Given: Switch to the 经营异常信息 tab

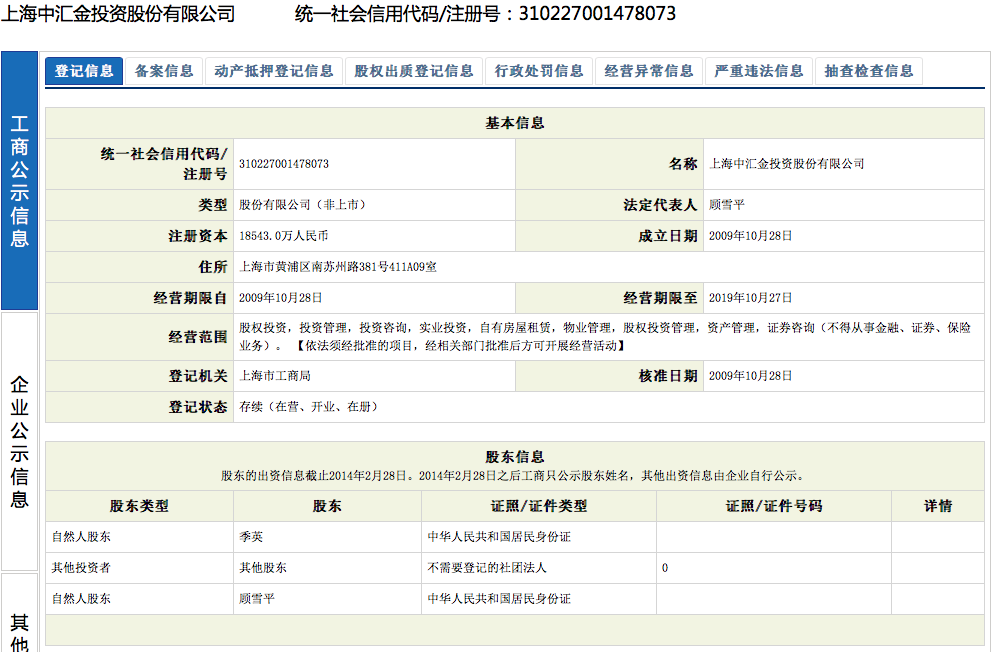Looking at the screenshot, I should click(649, 71).
